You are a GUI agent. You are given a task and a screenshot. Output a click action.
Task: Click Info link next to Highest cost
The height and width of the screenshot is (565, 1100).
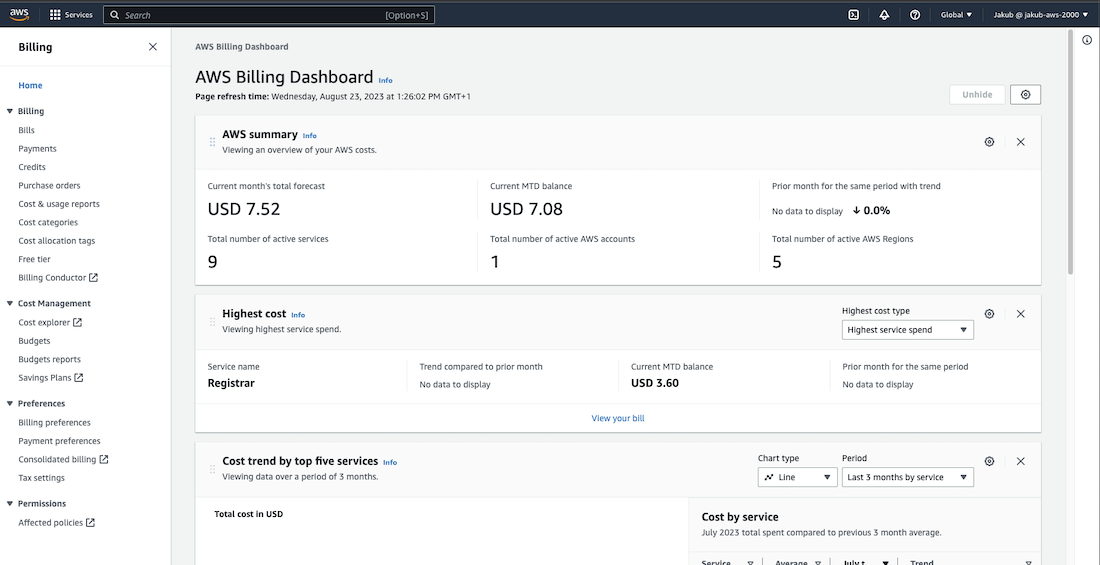[x=298, y=315]
